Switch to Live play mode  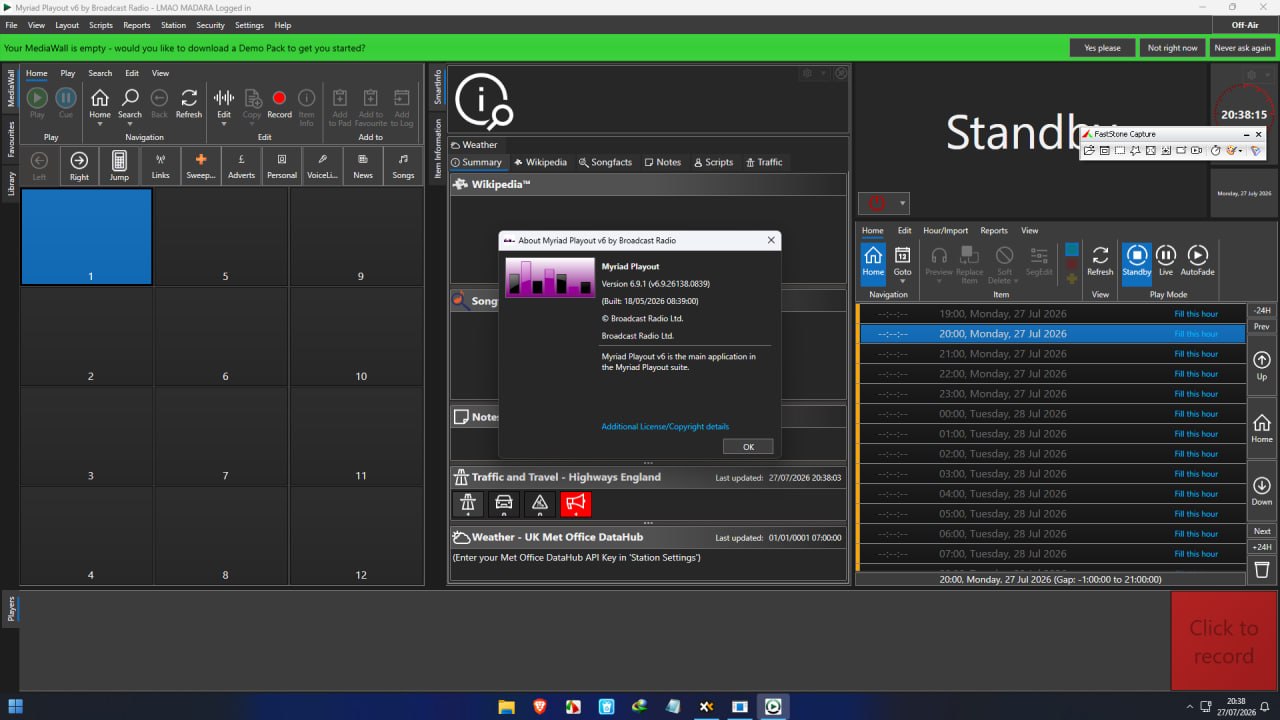click(1166, 261)
